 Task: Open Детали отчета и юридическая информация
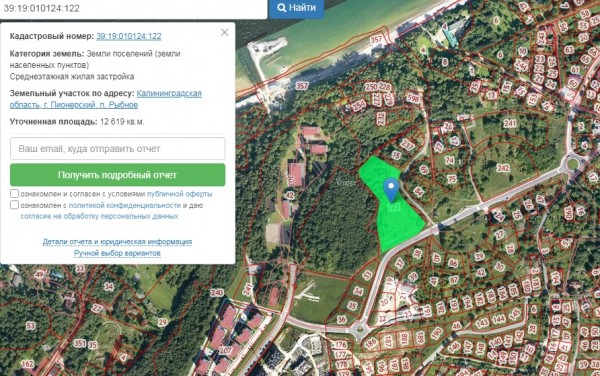117,242
